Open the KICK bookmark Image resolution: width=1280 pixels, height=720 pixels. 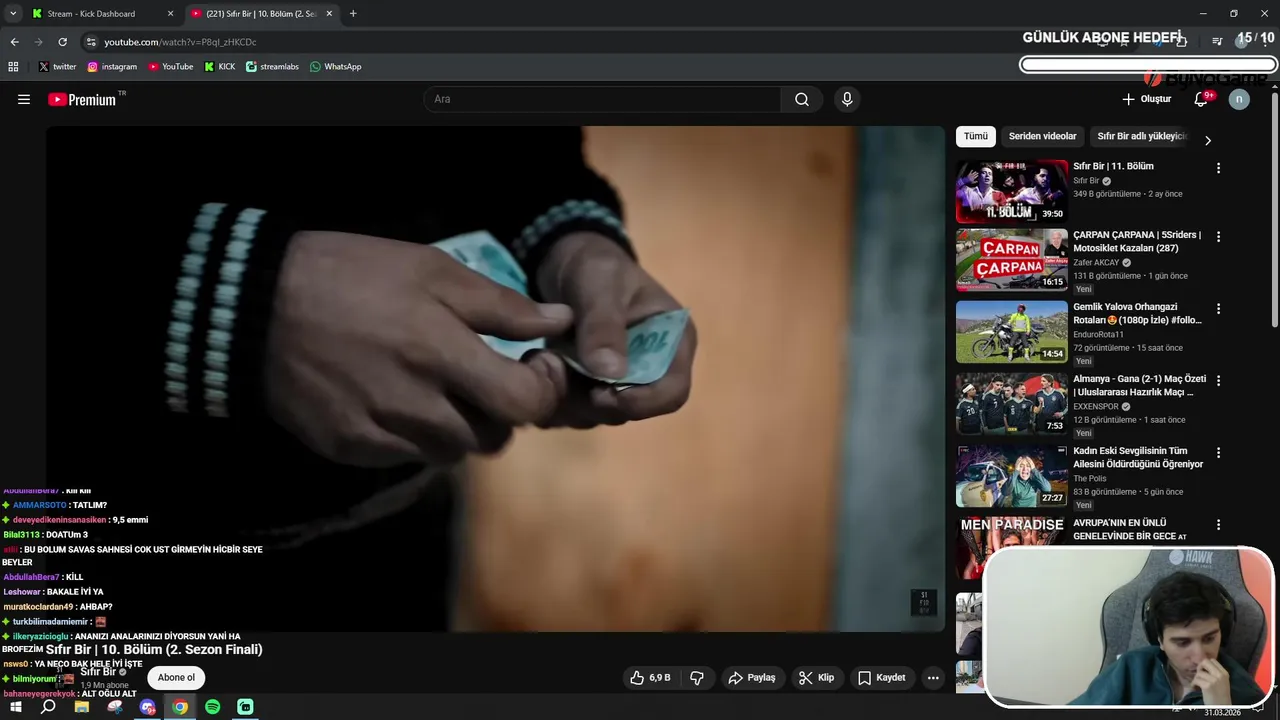point(219,66)
